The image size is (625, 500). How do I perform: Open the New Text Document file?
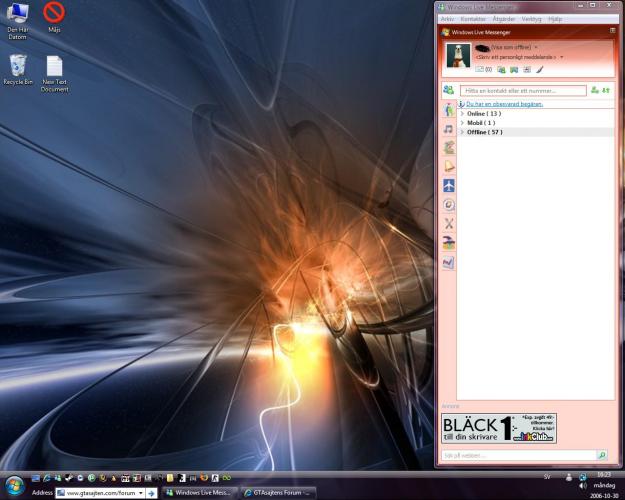click(55, 72)
